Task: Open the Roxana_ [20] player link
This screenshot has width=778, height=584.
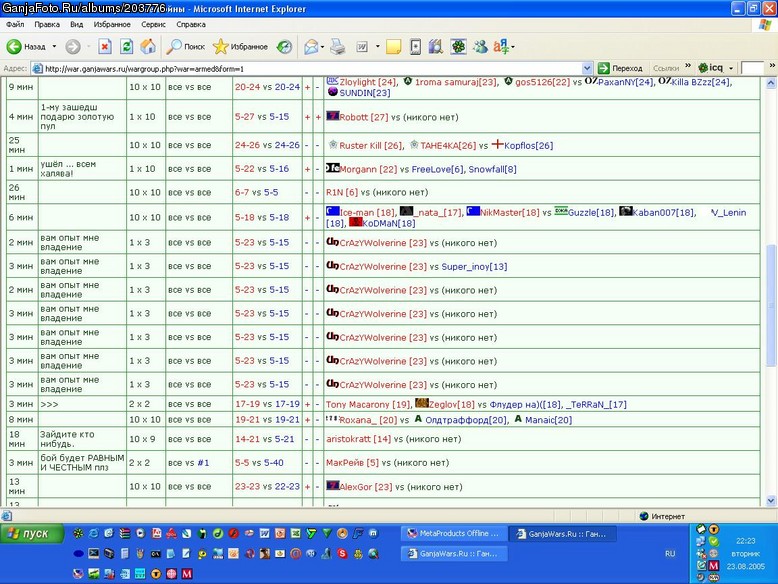Action: [x=368, y=420]
